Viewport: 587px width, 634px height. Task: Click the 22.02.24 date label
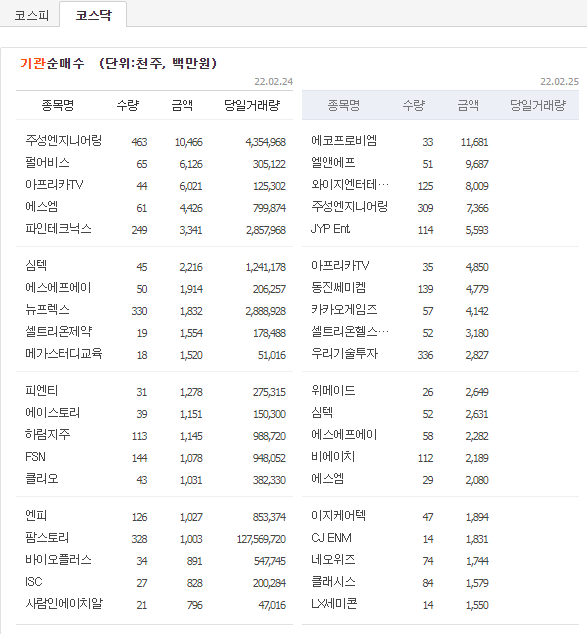tap(273, 81)
